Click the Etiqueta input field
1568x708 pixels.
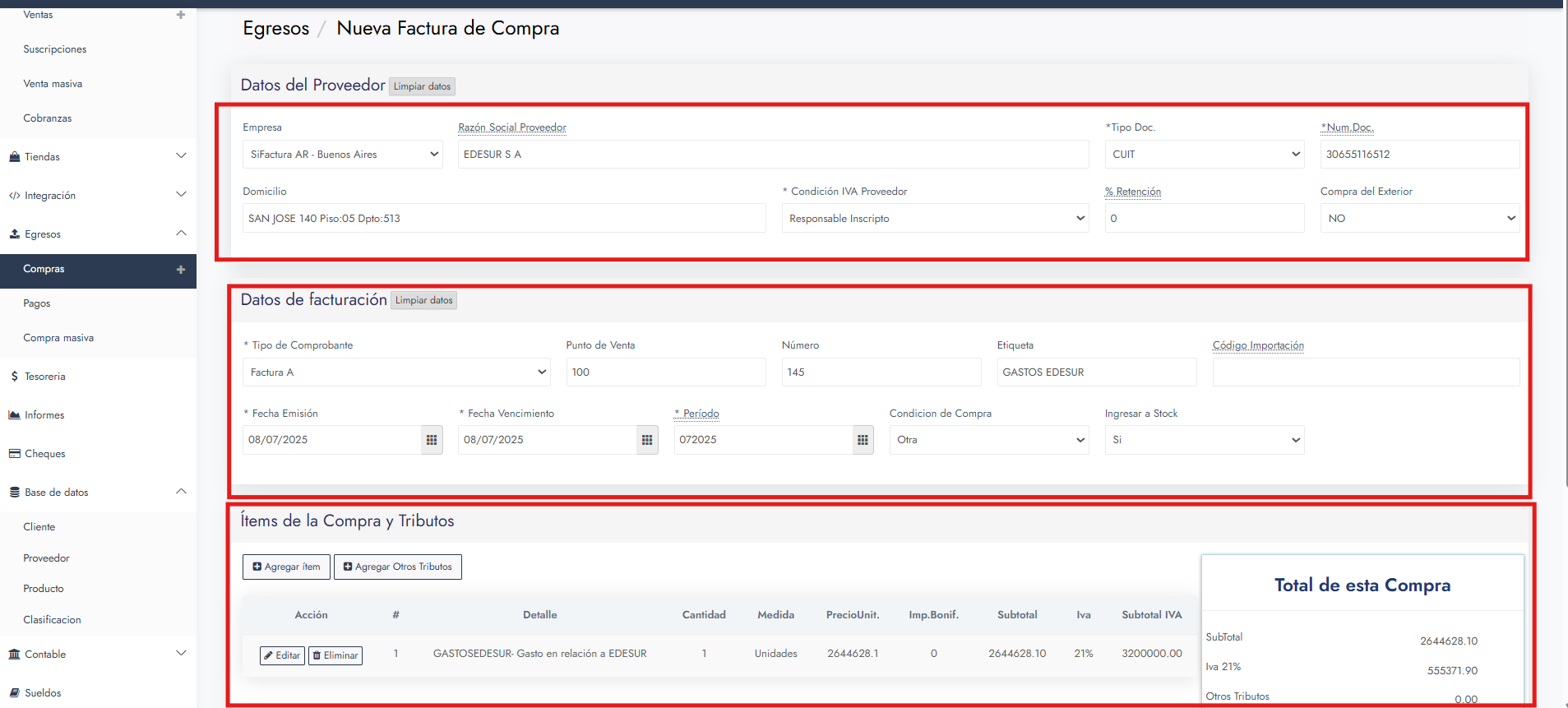click(x=1097, y=373)
